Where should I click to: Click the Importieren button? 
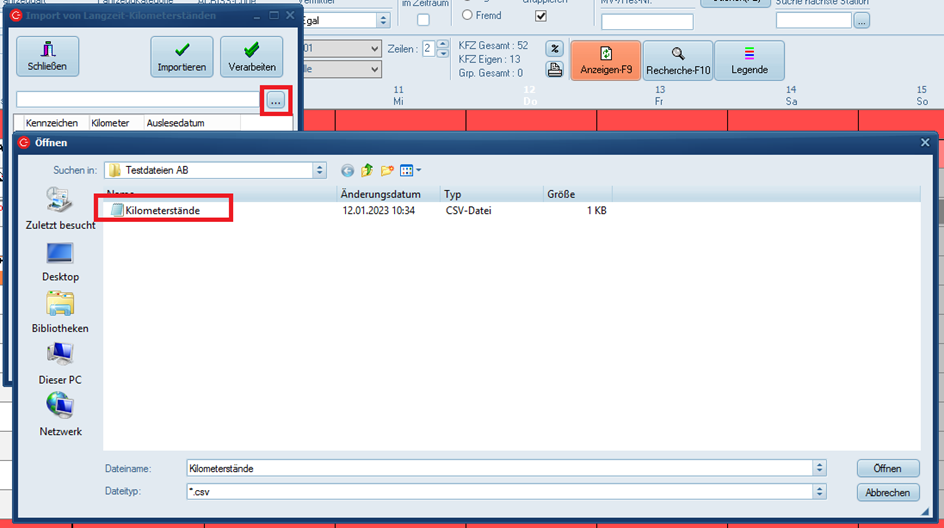coord(181,56)
